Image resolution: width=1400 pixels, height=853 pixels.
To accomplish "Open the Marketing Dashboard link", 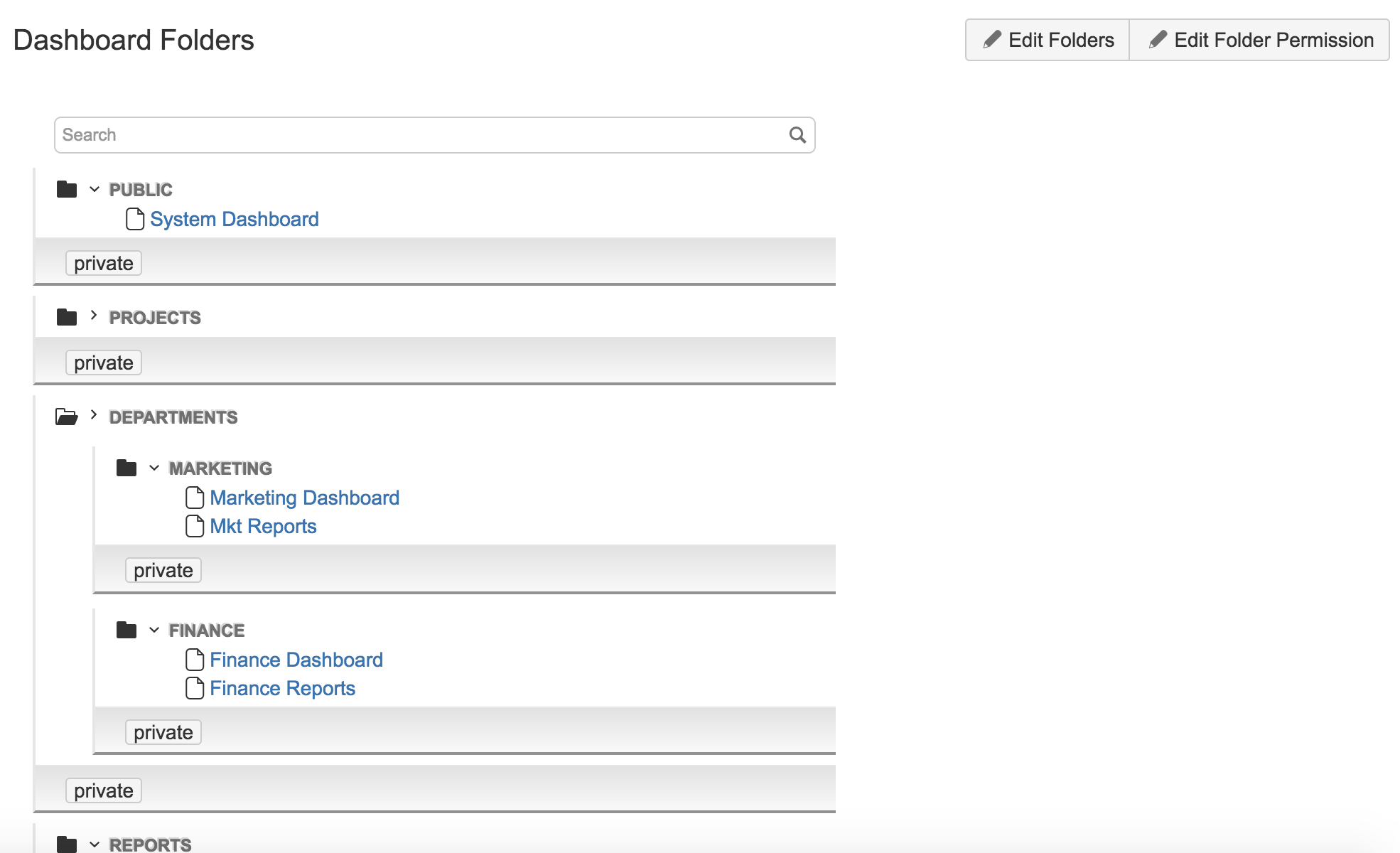I will pyautogui.click(x=304, y=498).
